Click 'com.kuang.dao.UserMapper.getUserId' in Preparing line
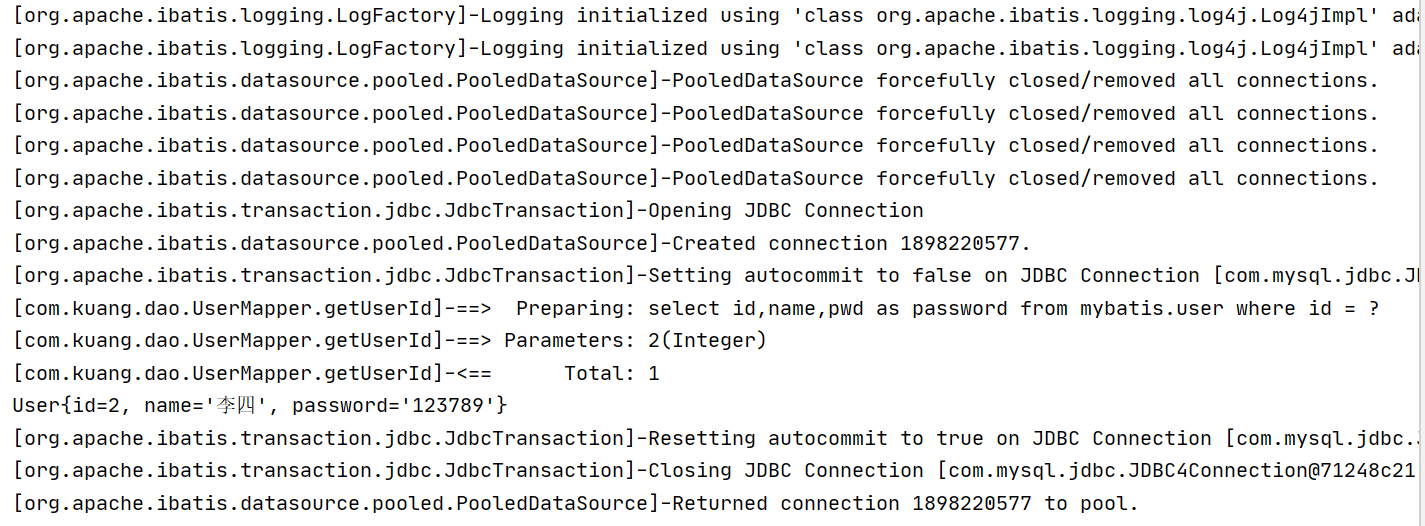 tap(228, 309)
